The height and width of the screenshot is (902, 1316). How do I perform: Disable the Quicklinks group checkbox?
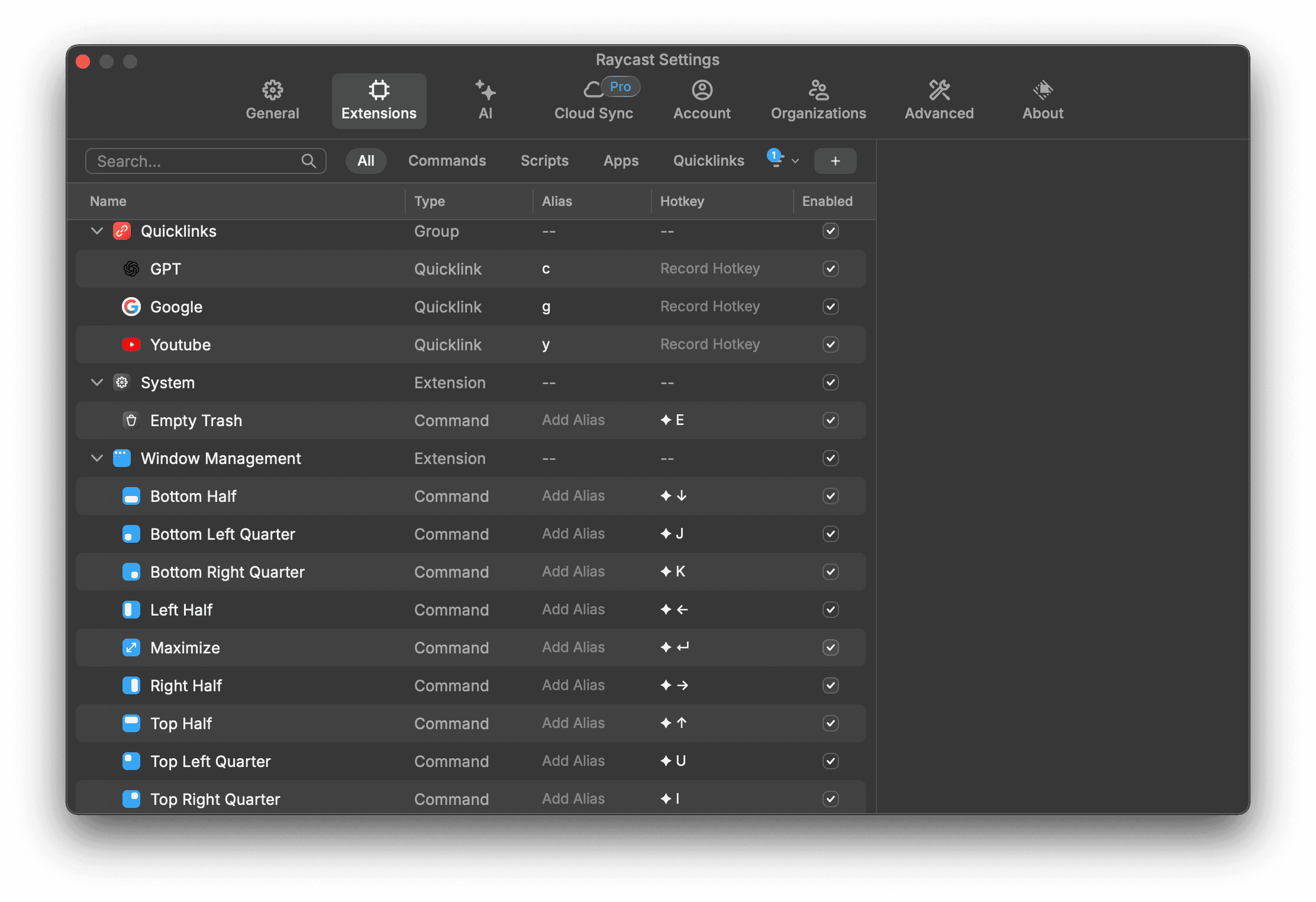point(830,231)
